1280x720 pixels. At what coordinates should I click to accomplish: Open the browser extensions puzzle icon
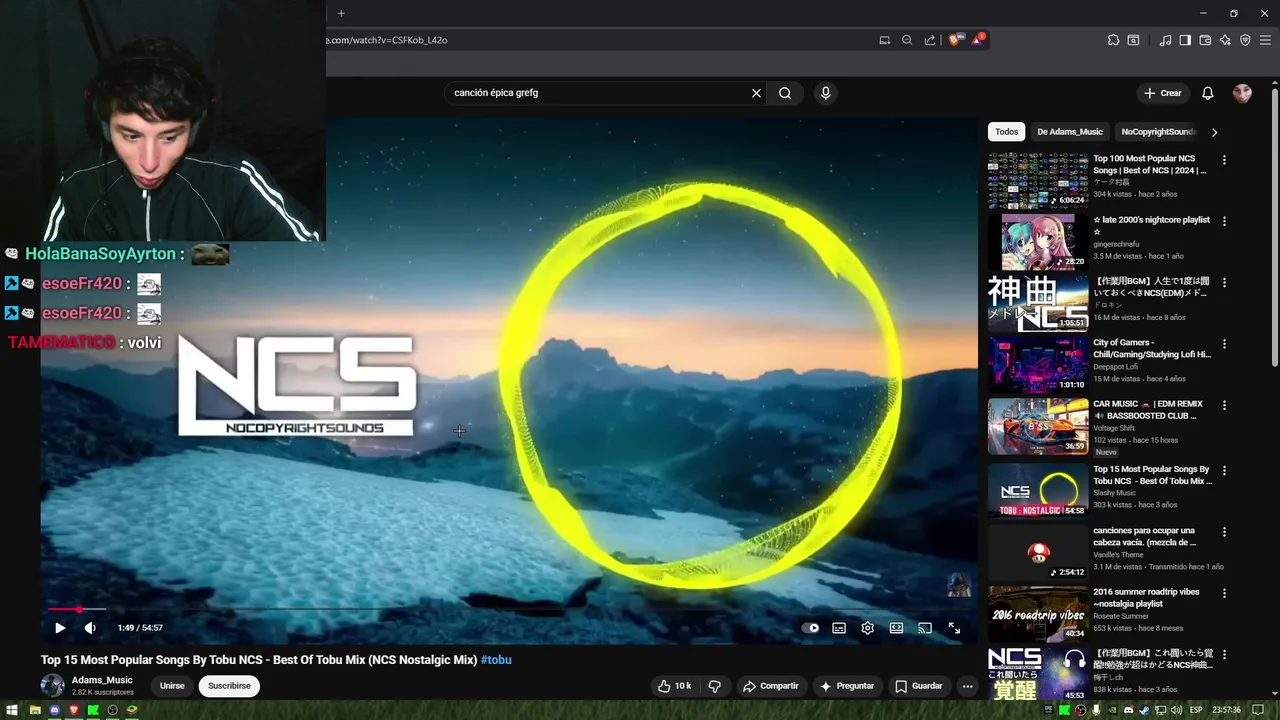pos(1113,40)
